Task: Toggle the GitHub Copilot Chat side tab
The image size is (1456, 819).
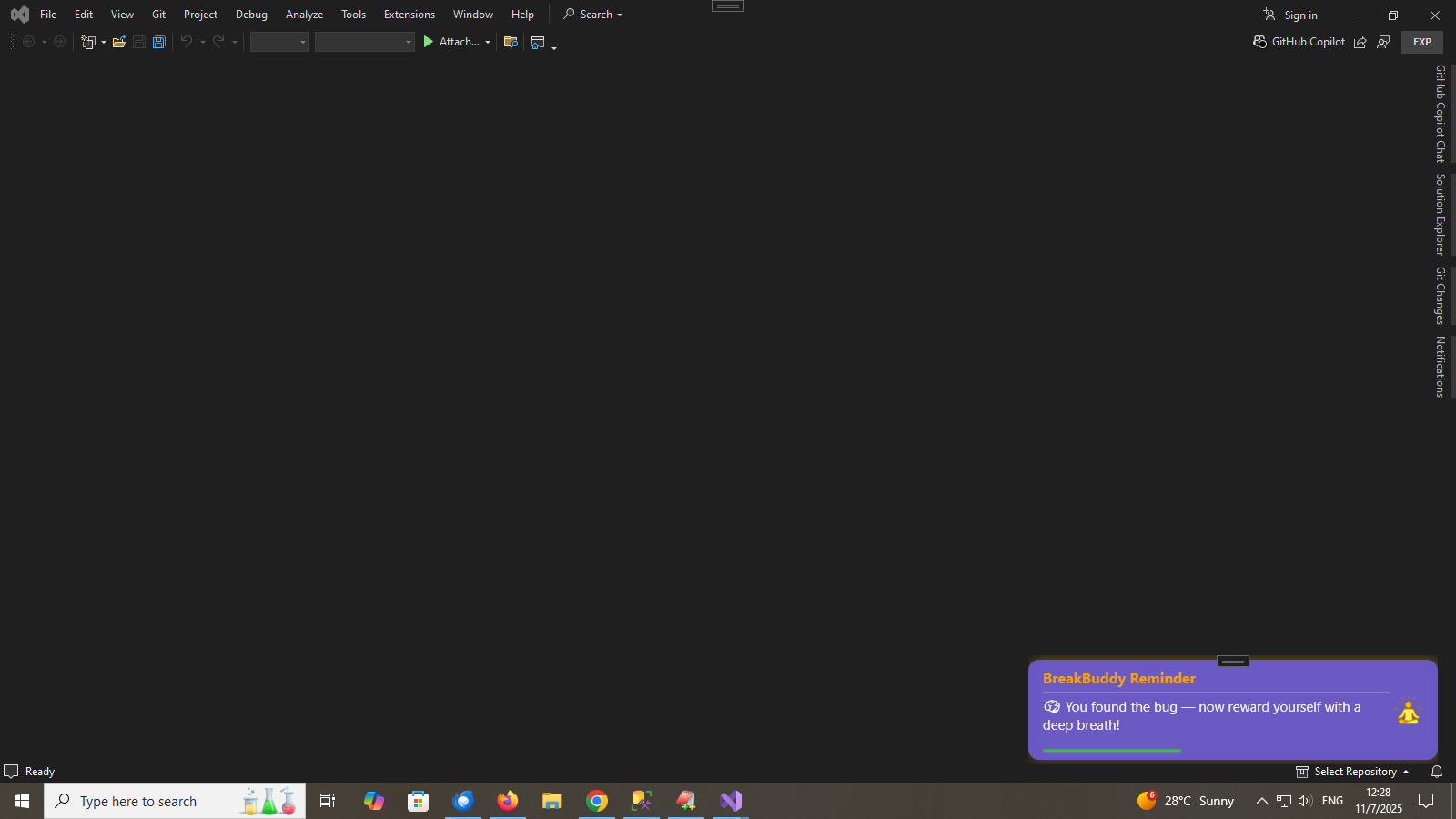Action: click(x=1441, y=114)
